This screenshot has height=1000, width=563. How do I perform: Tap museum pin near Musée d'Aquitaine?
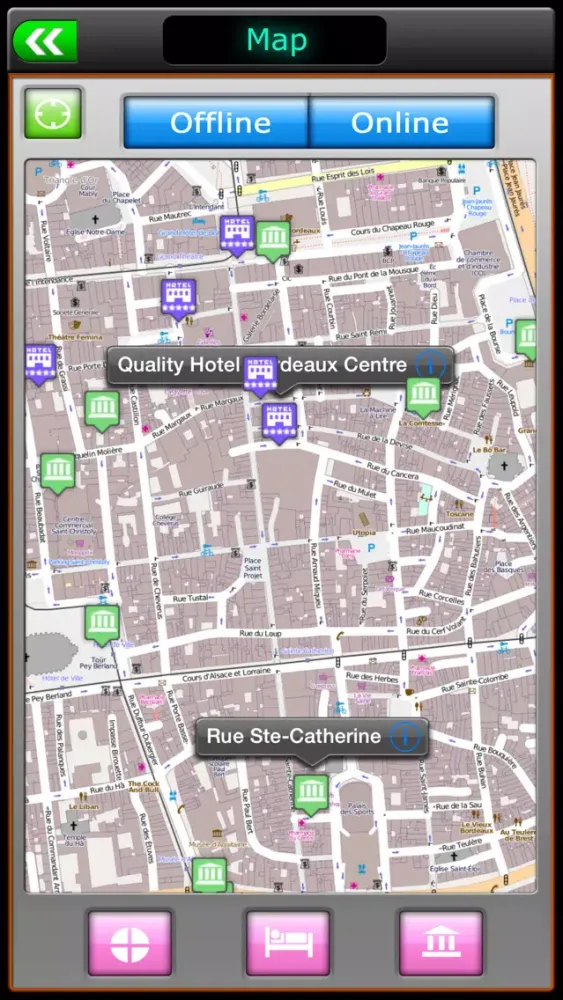(x=210, y=875)
